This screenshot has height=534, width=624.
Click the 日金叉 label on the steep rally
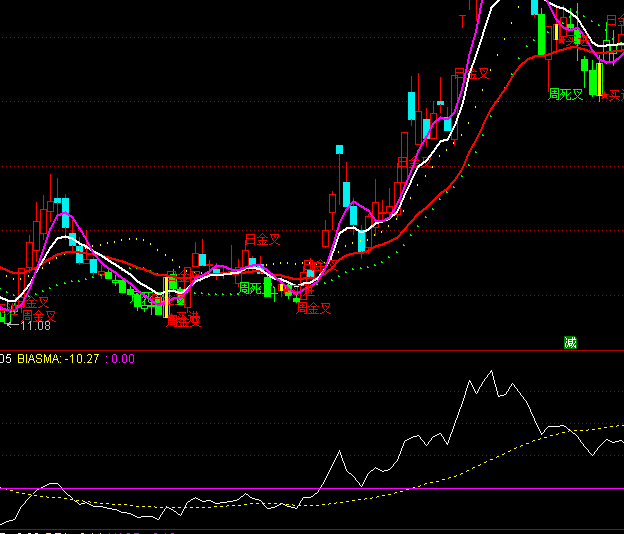point(472,73)
